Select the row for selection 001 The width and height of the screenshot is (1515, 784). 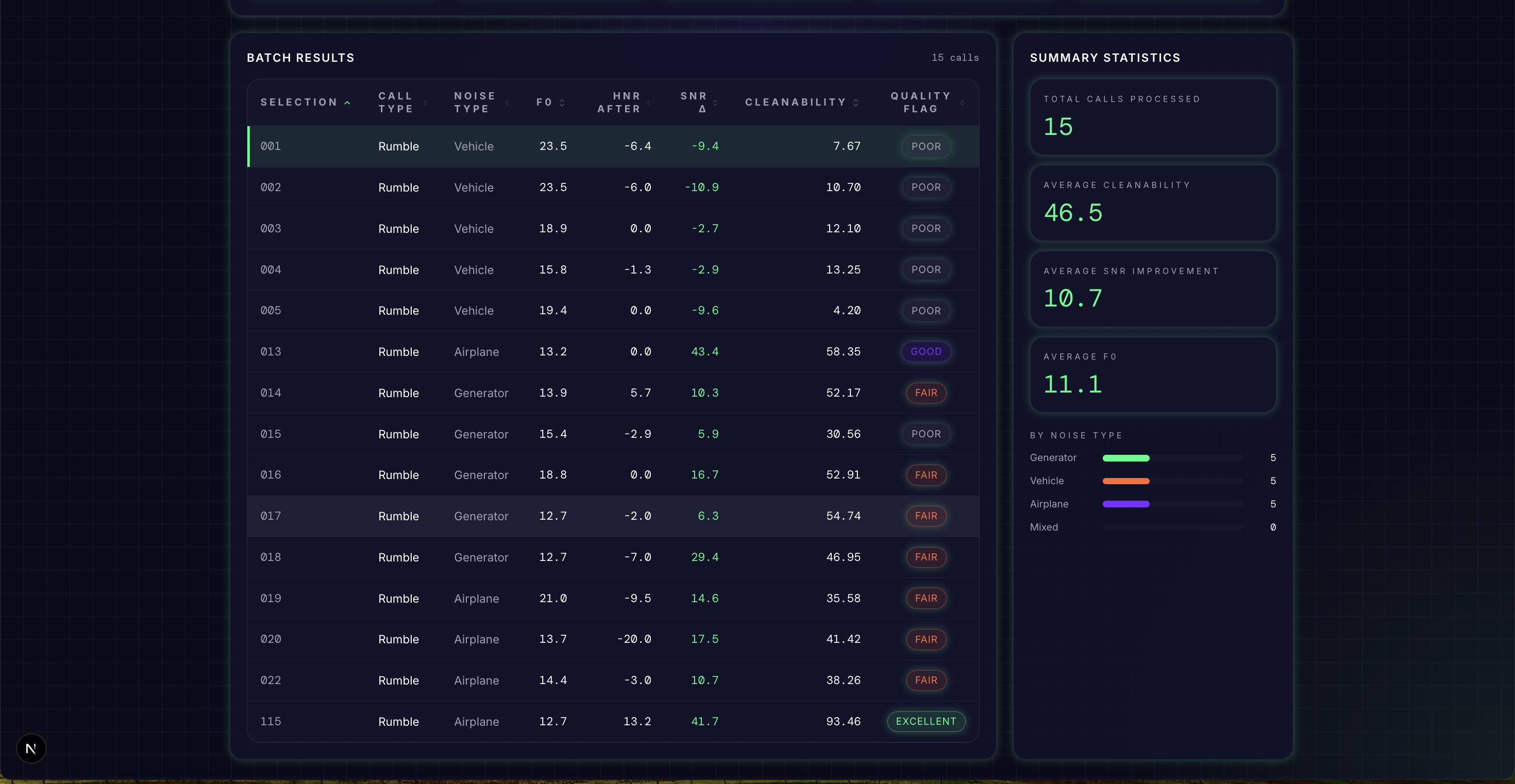tap(613, 146)
